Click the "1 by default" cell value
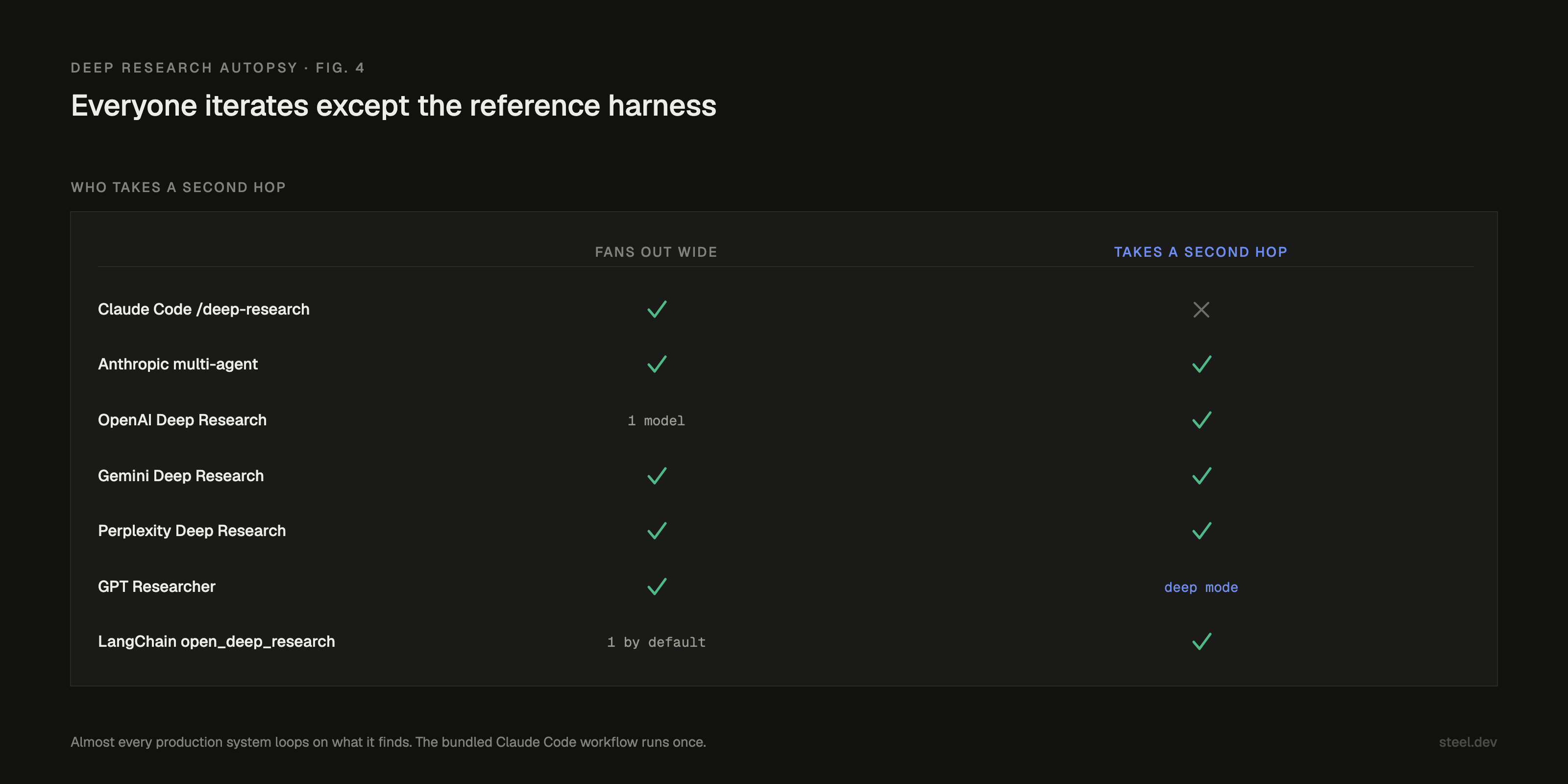This screenshot has width=1568, height=784. point(656,642)
